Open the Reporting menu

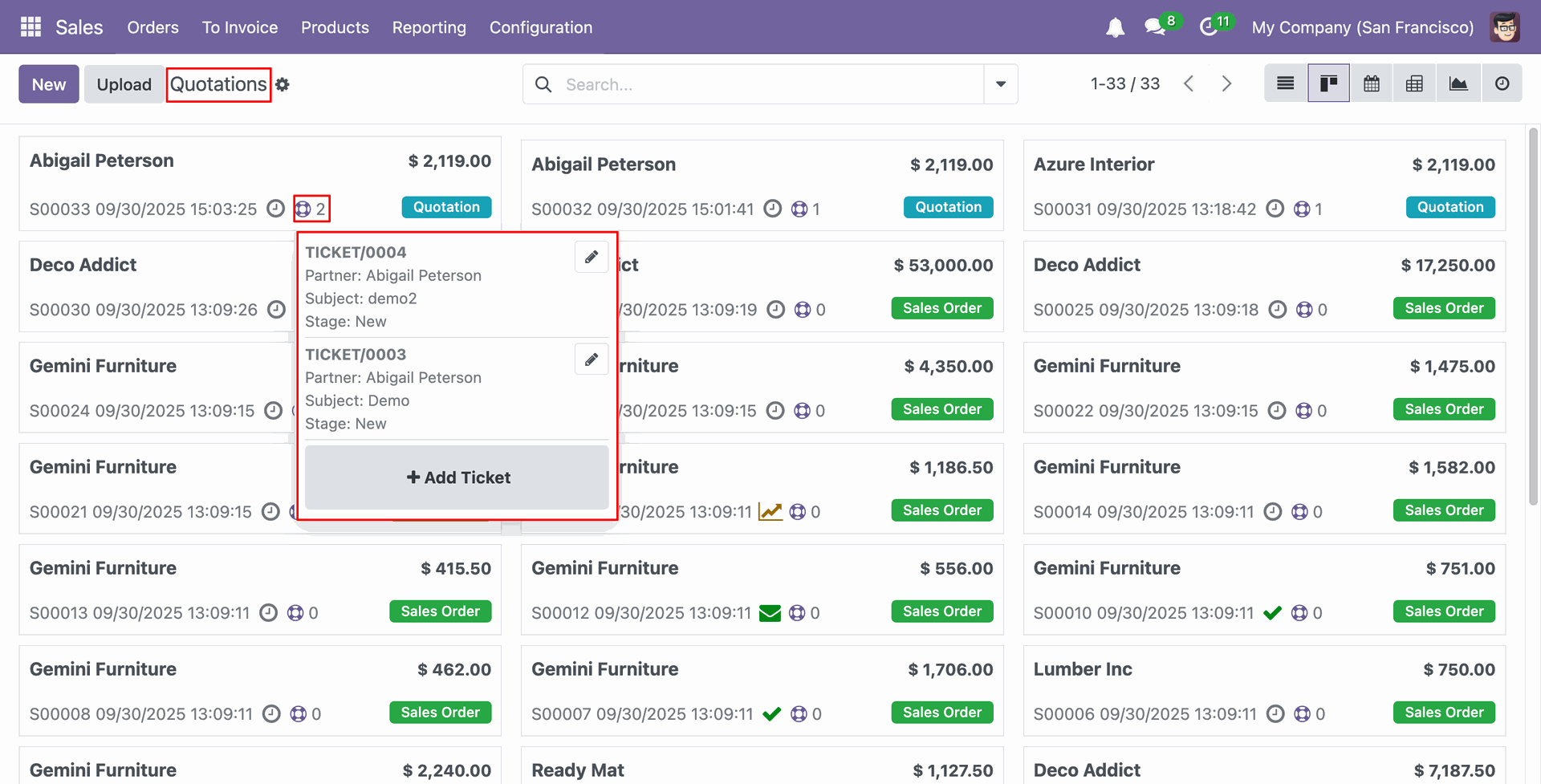[429, 27]
